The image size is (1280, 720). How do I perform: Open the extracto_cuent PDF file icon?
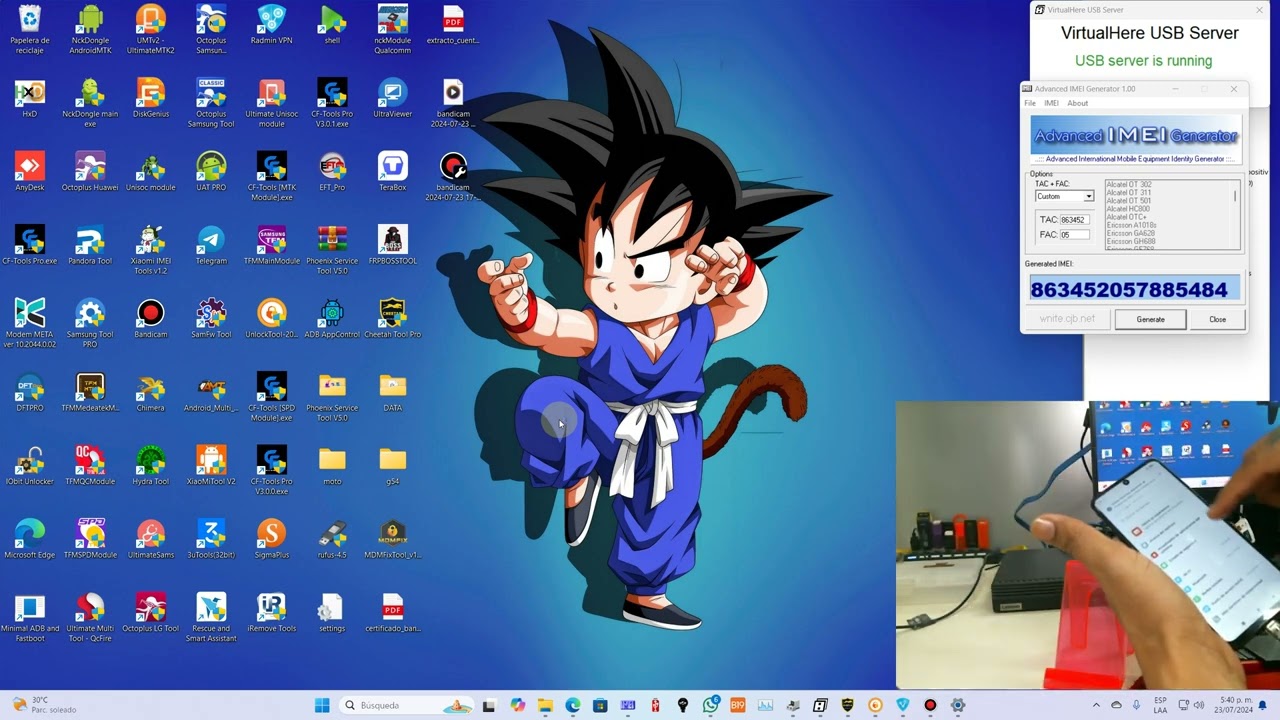click(453, 25)
